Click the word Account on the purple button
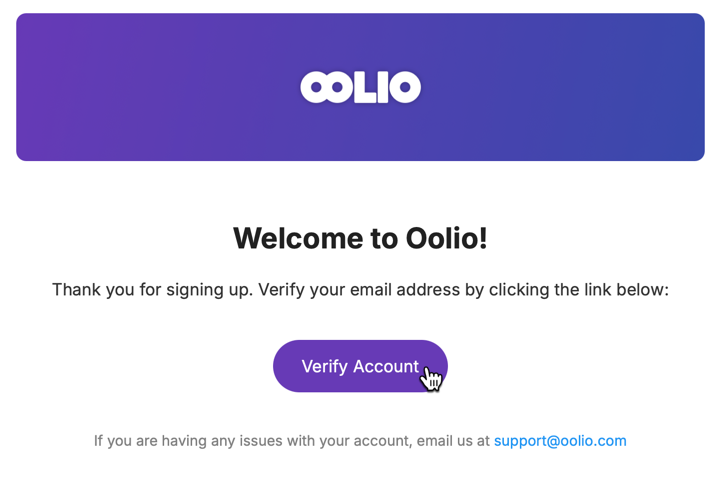 click(x=386, y=366)
